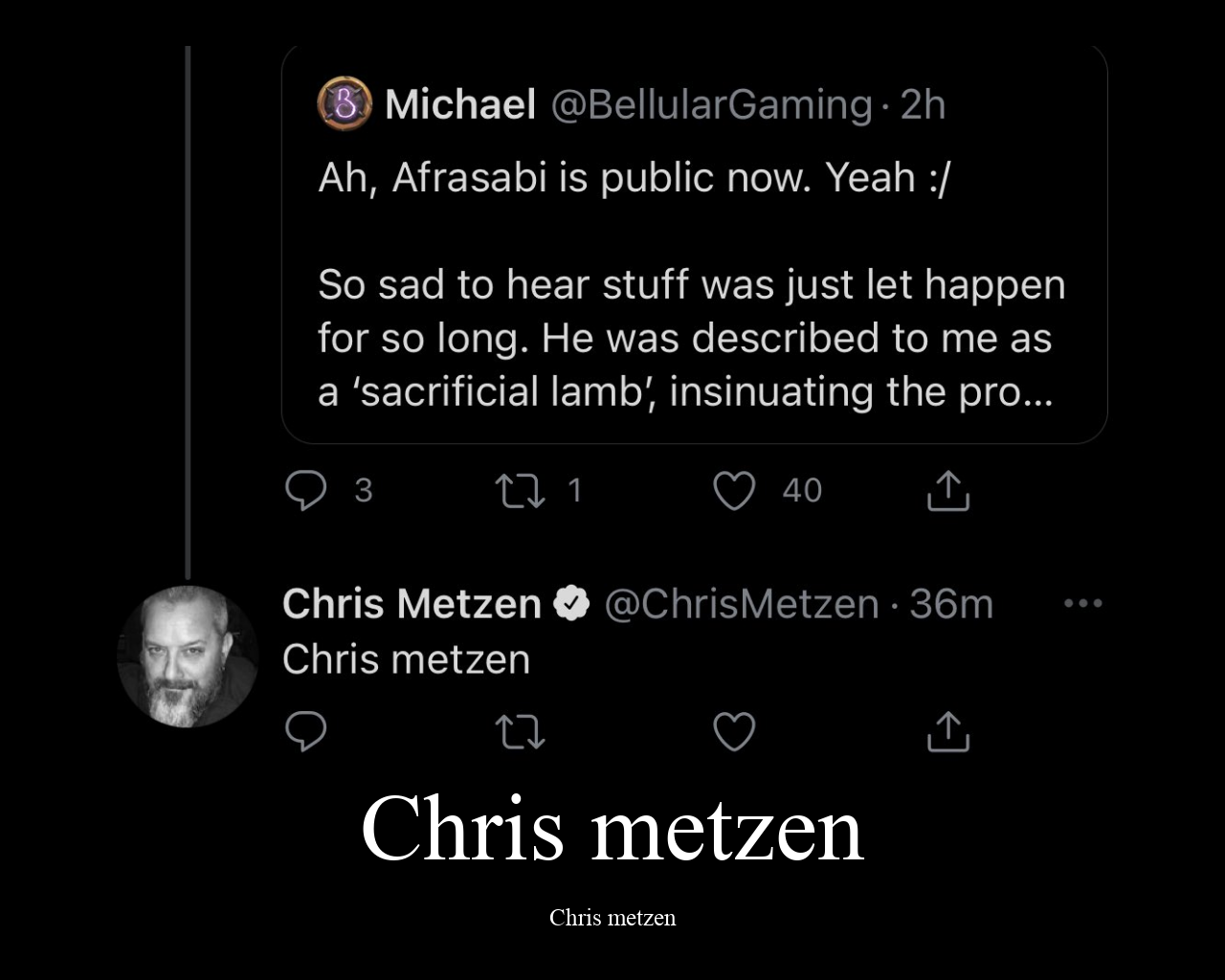
Task: Visit the @ChrisMetzen handle
Action: [x=741, y=604]
